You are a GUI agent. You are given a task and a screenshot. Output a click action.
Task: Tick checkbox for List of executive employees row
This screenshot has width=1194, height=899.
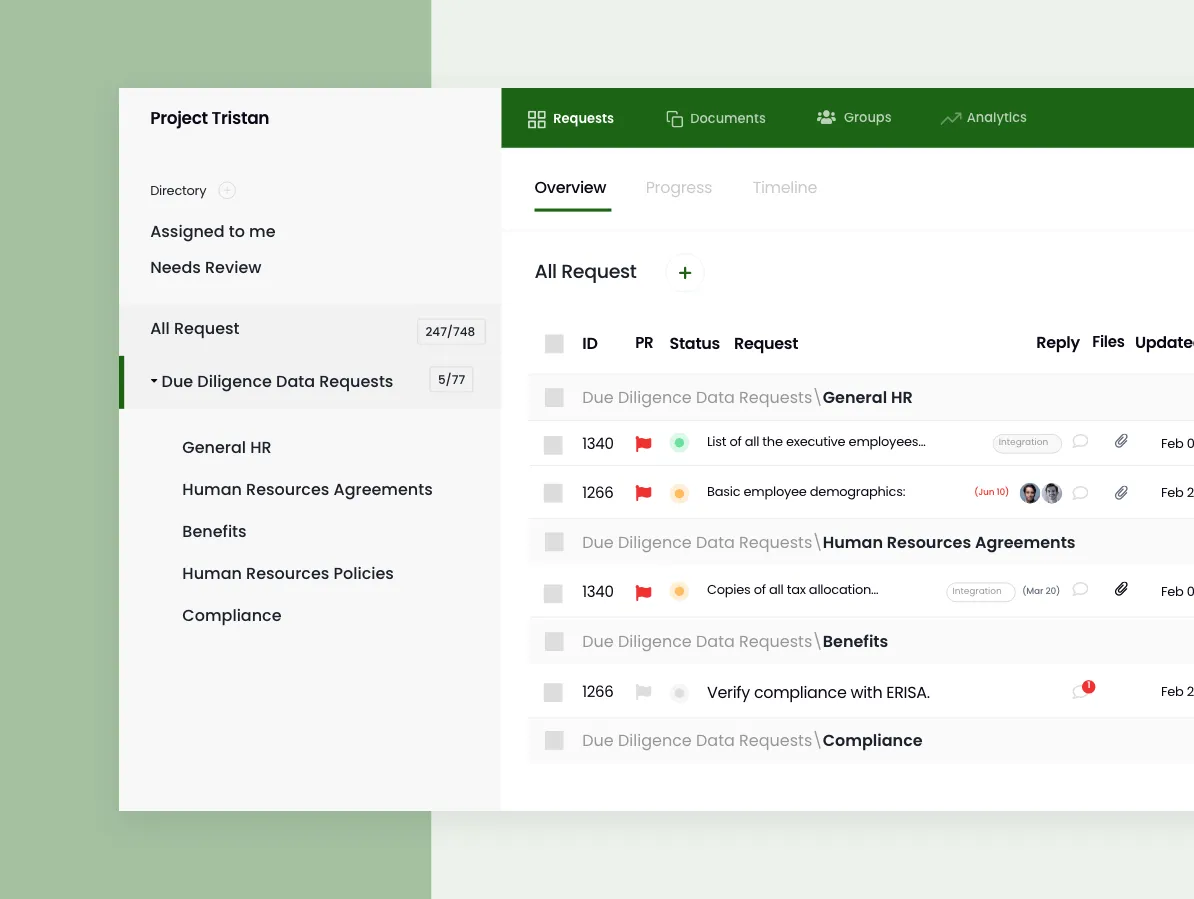point(553,445)
